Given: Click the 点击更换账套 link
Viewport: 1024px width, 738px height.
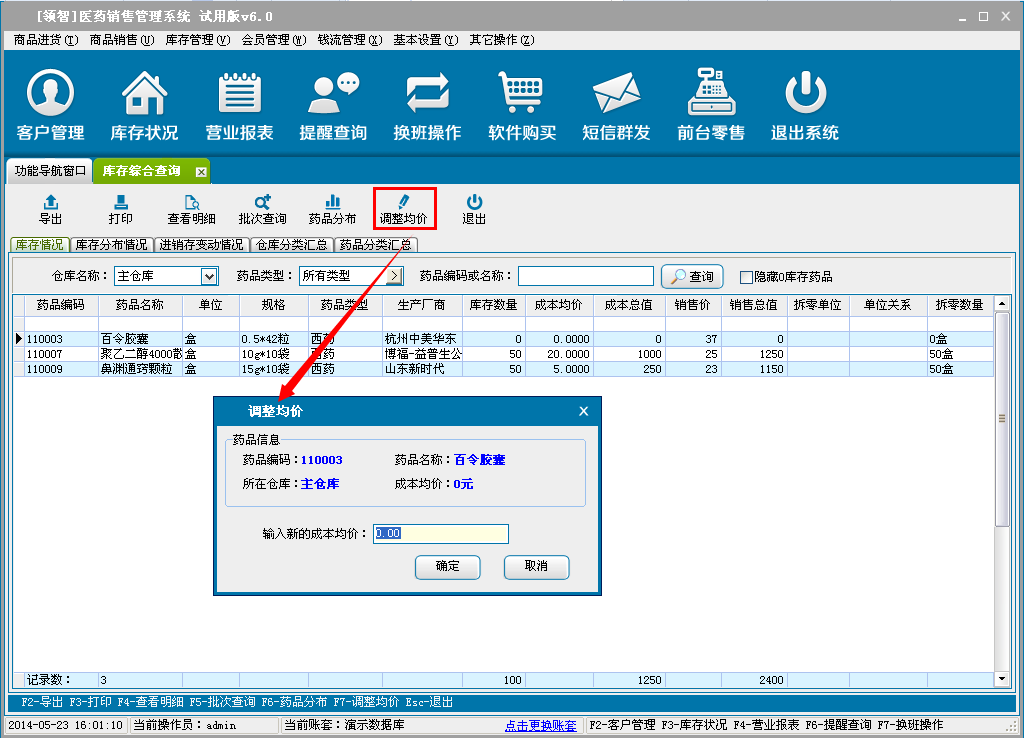Looking at the screenshot, I should [541, 725].
